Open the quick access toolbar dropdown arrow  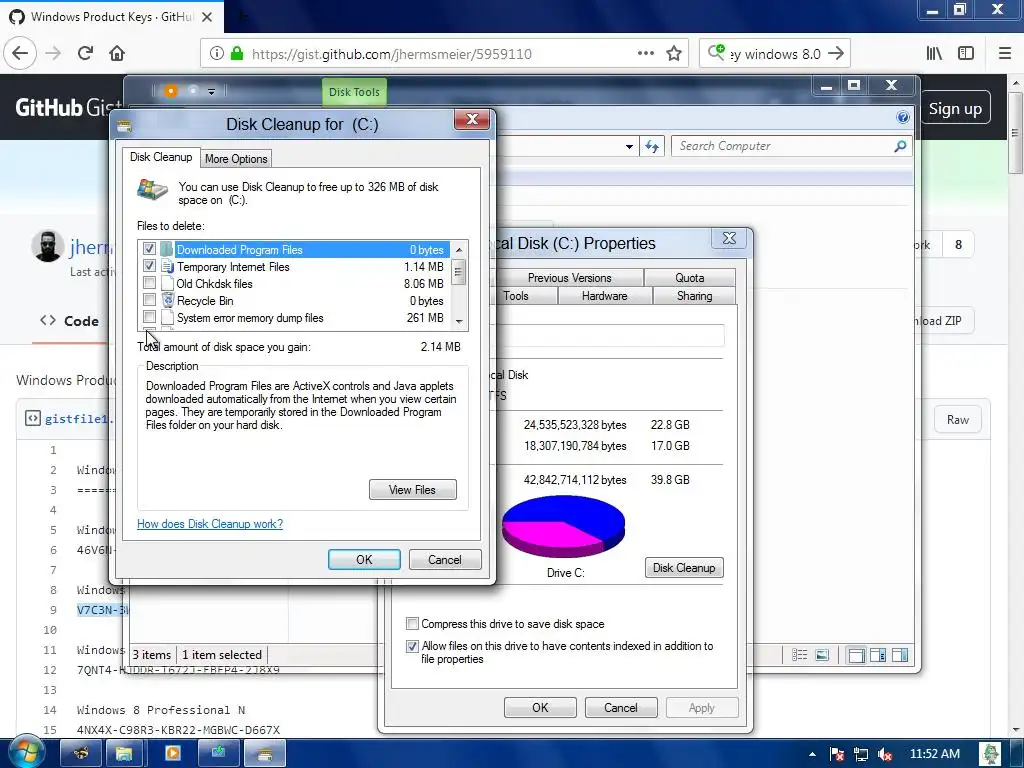pos(212,92)
